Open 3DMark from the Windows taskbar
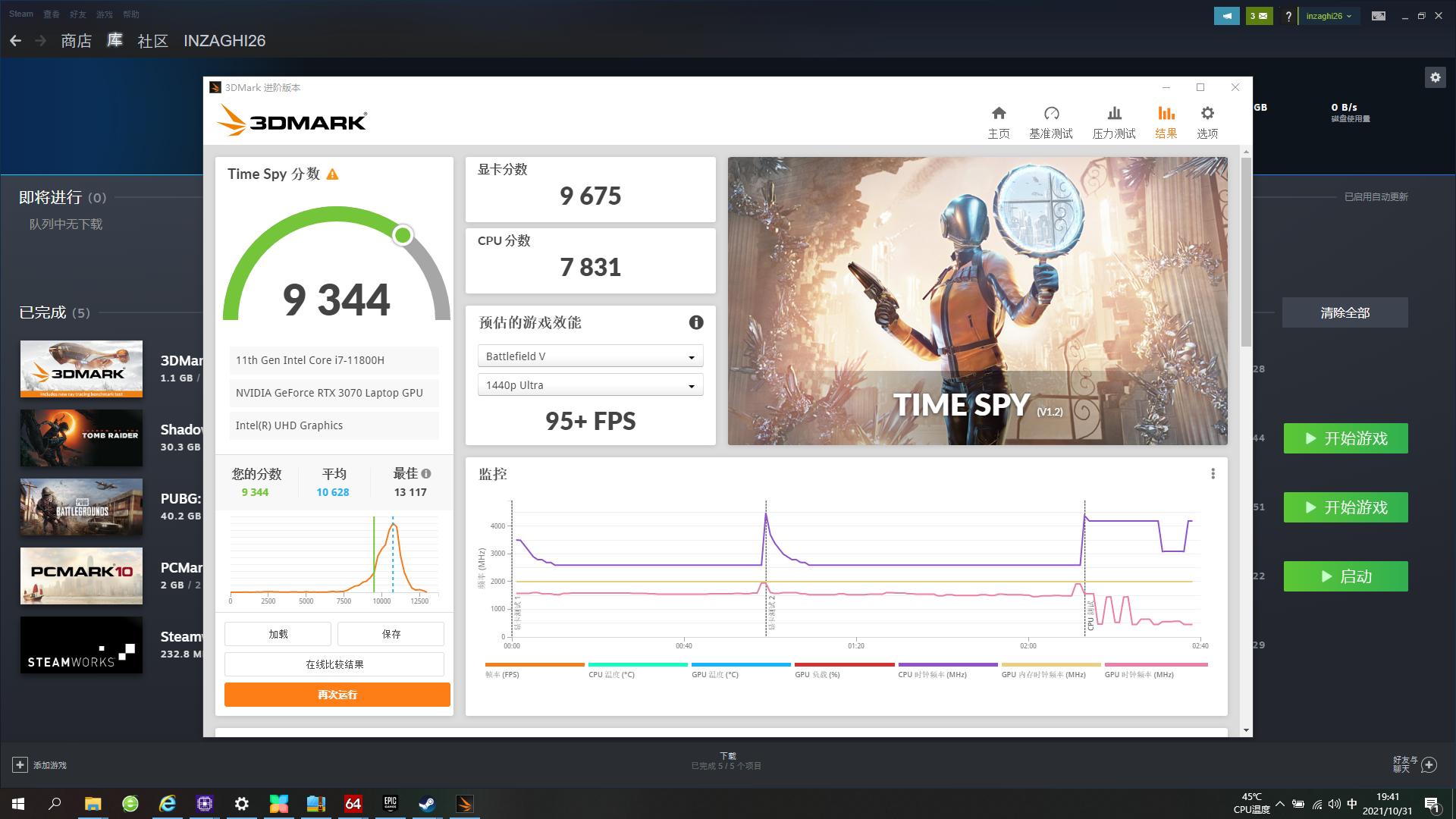This screenshot has height=819, width=1456. point(464,803)
